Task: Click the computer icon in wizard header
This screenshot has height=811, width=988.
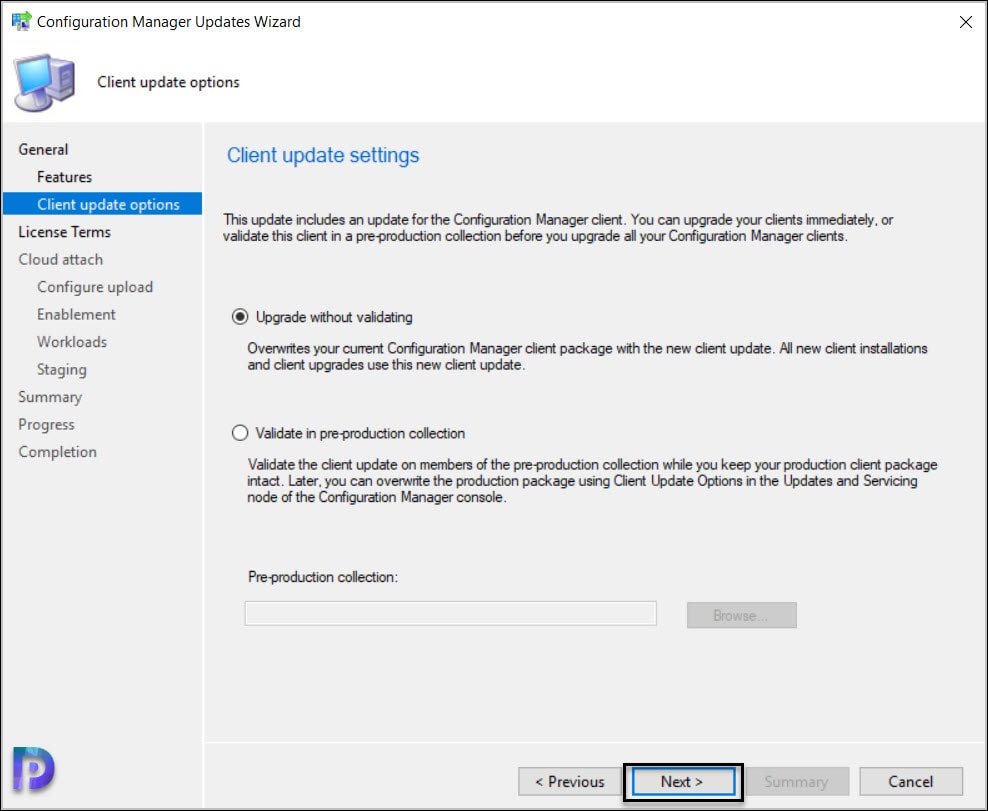Action: tap(45, 83)
